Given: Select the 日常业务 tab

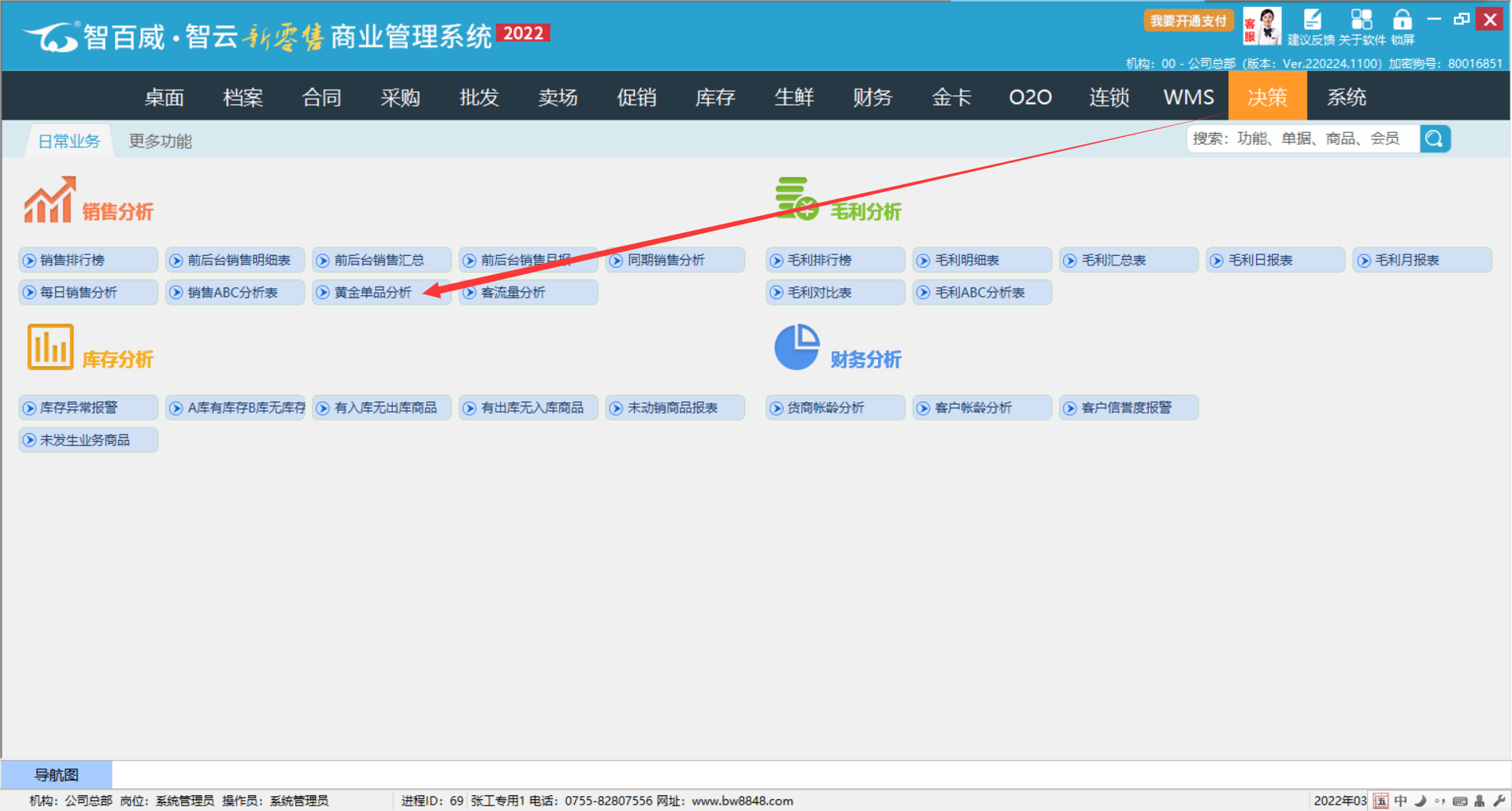Looking at the screenshot, I should (69, 141).
